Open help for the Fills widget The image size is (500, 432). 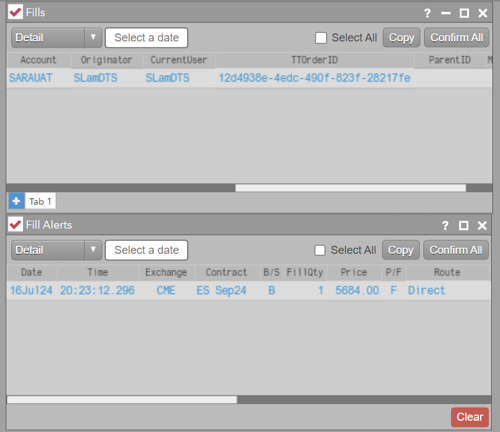click(x=427, y=13)
